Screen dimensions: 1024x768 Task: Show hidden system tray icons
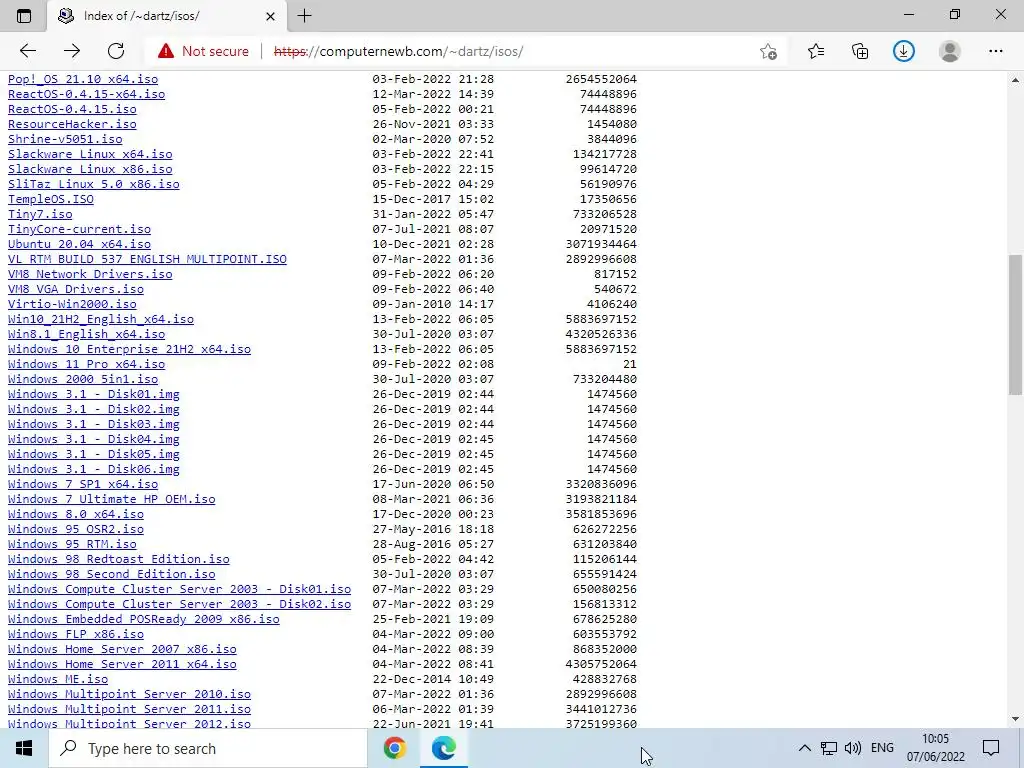coord(805,748)
